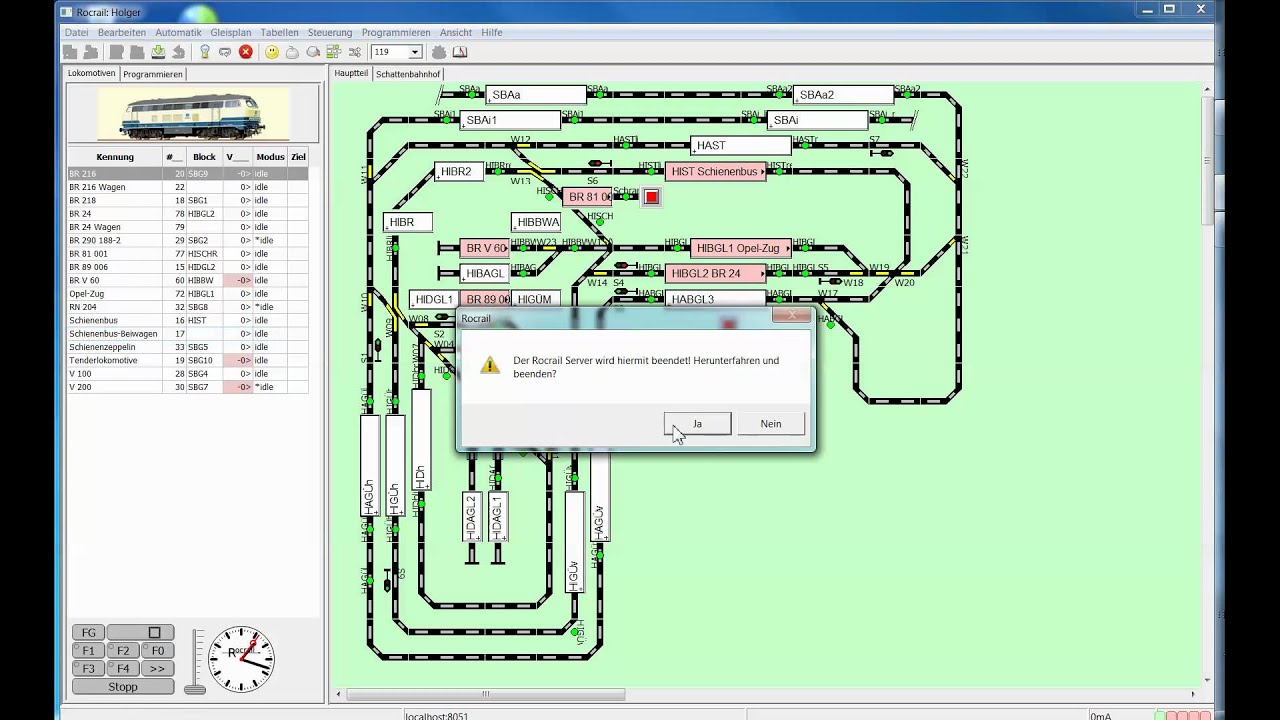The image size is (1280, 720).
Task: Toggle the F3 function button
Action: pos(88,669)
